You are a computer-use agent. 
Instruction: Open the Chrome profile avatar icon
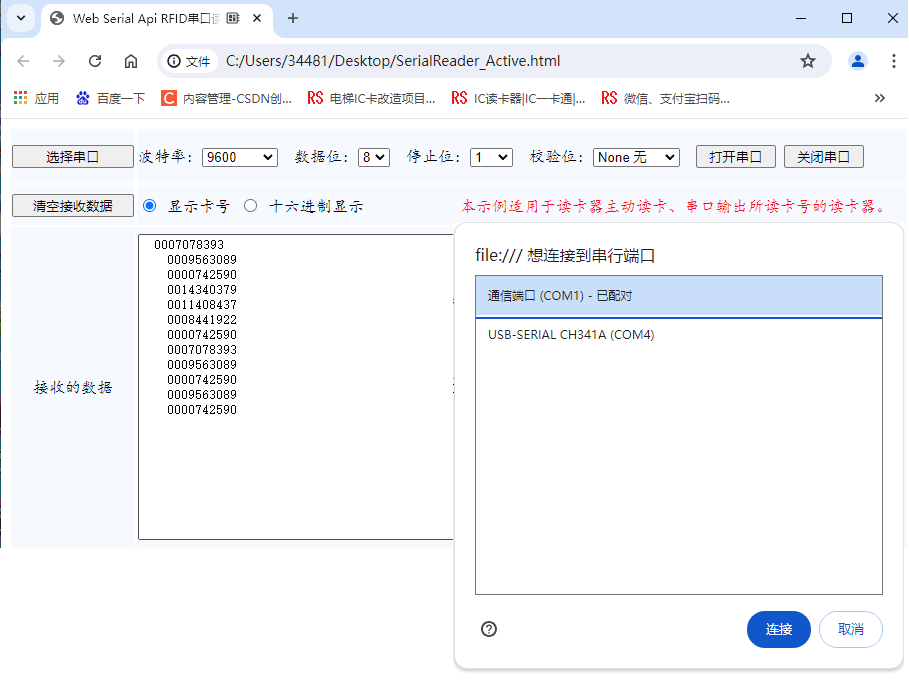[857, 61]
